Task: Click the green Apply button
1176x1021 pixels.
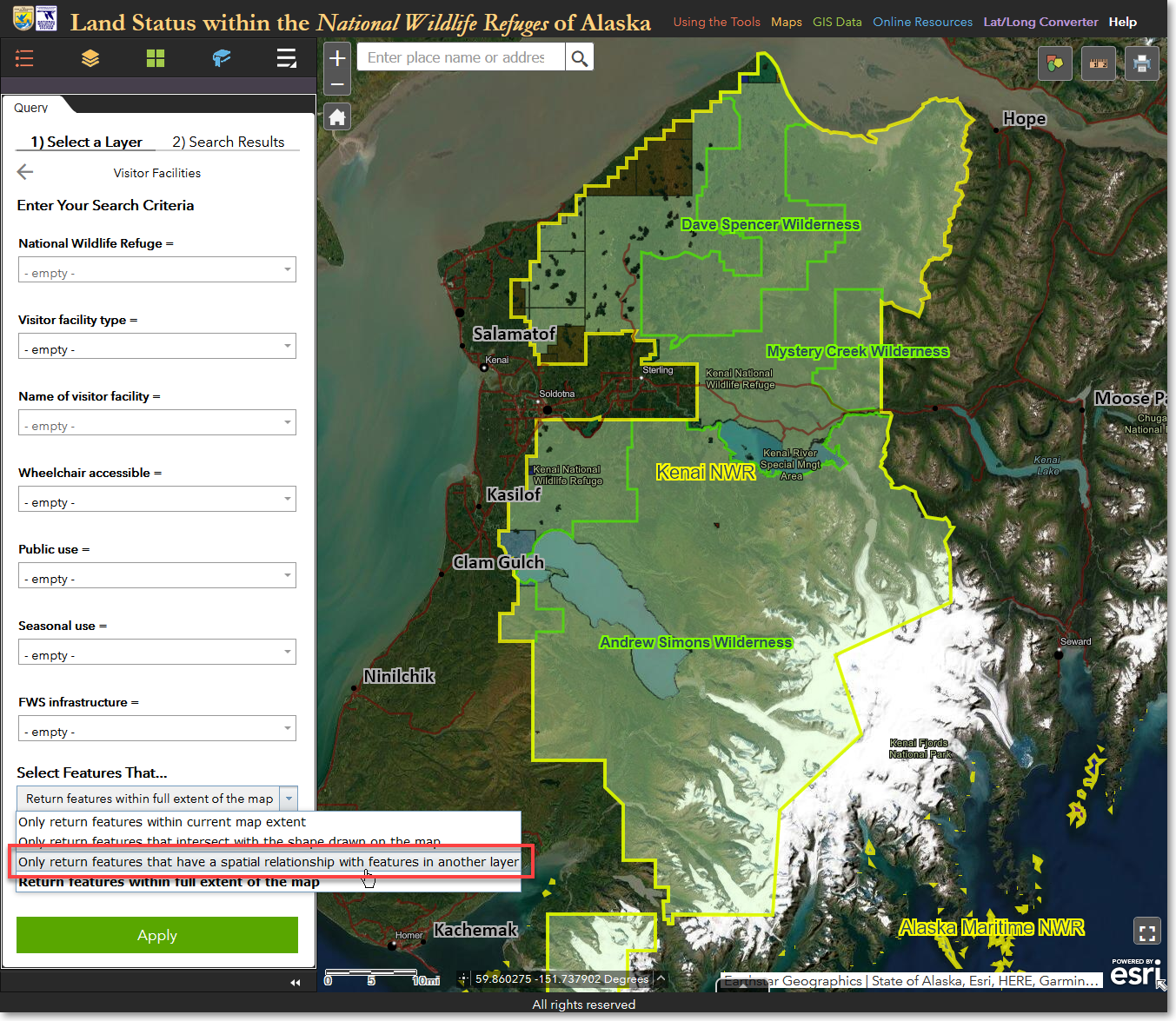Action: click(x=157, y=935)
